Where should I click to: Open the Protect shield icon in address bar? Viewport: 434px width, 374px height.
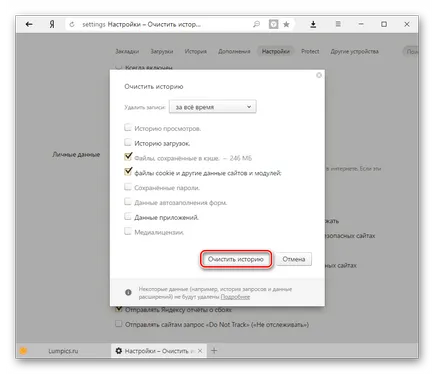click(x=273, y=24)
